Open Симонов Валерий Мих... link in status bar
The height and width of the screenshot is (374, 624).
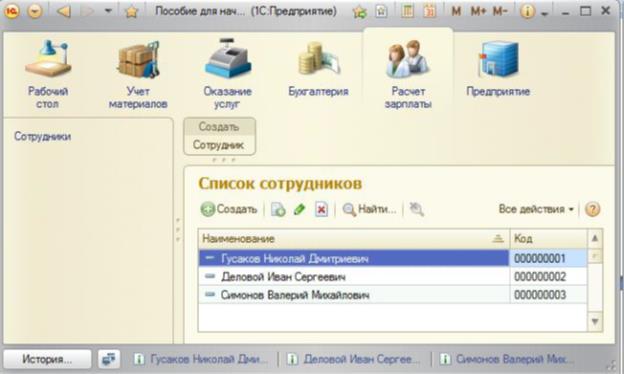507,359
